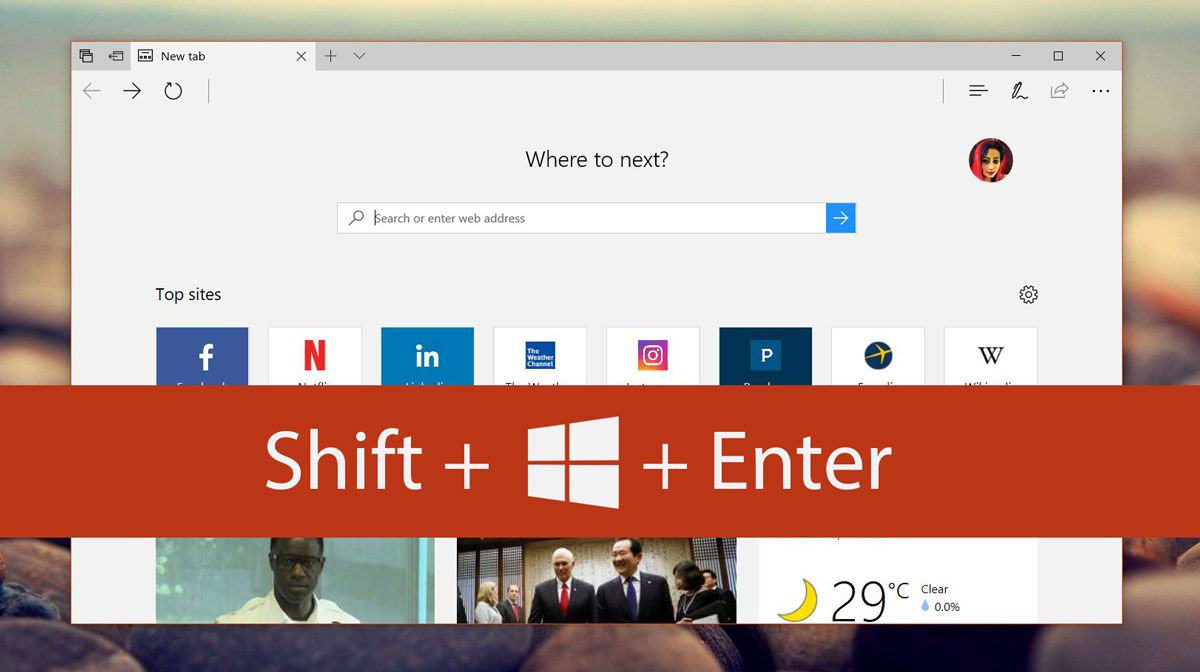This screenshot has height=672, width=1200.
Task: Add a new tab with plus button
Action: coord(331,56)
